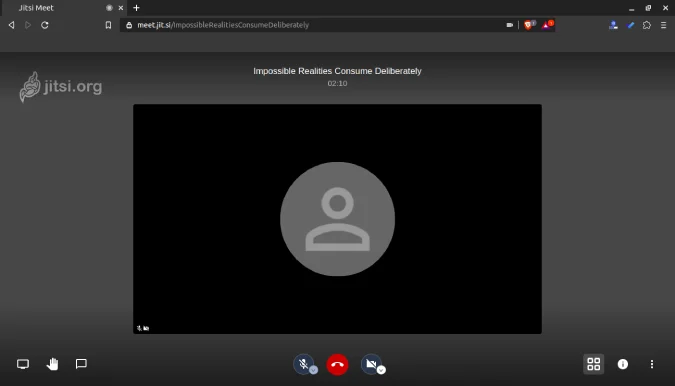Open the chat panel
This screenshot has height=386, width=675.
(81, 364)
